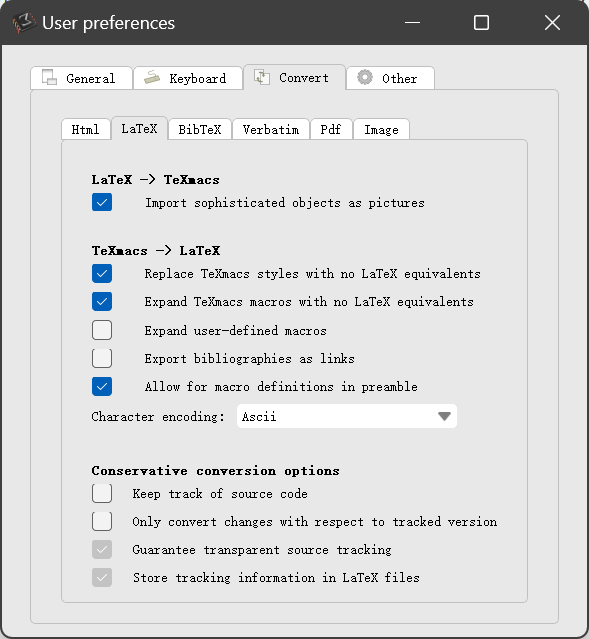This screenshot has width=589, height=639.
Task: Enable Expand user-defined macros
Action: coord(102,330)
